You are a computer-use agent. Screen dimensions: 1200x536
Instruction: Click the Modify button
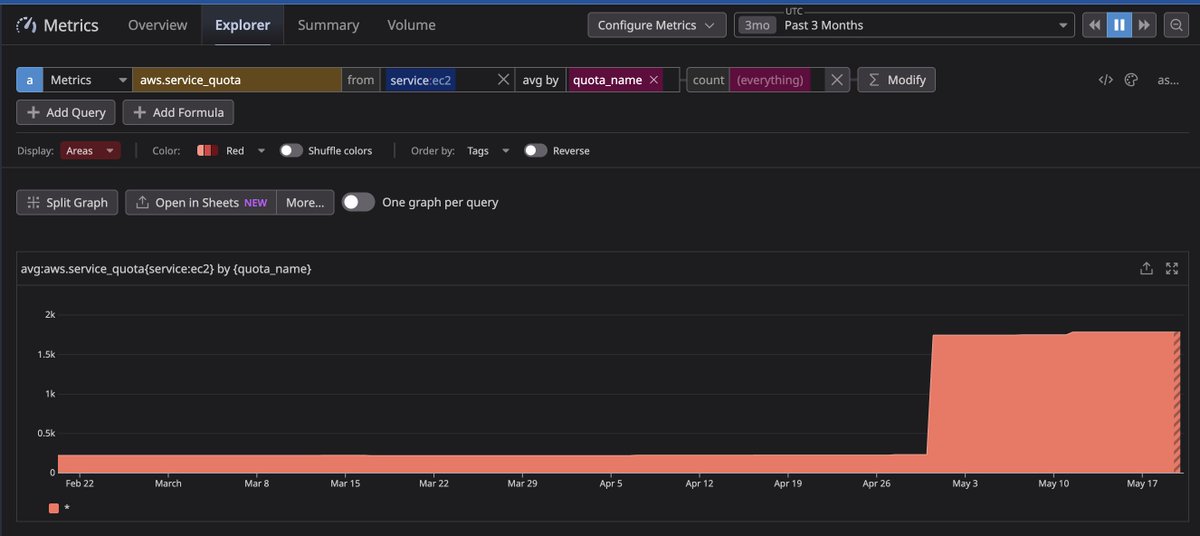tap(897, 80)
